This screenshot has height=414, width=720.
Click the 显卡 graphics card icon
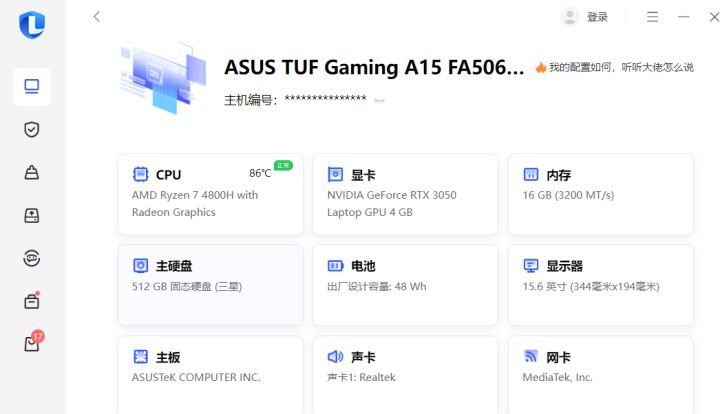pyautogui.click(x=335, y=174)
